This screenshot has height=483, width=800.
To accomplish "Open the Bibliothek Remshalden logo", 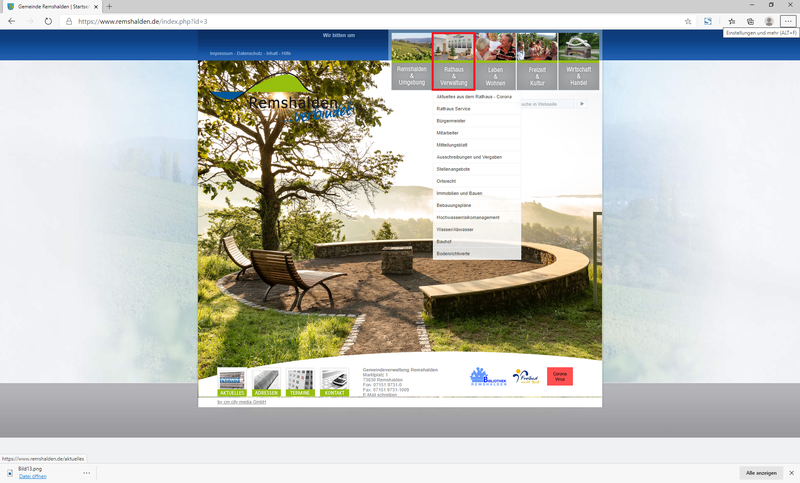I will 488,376.
